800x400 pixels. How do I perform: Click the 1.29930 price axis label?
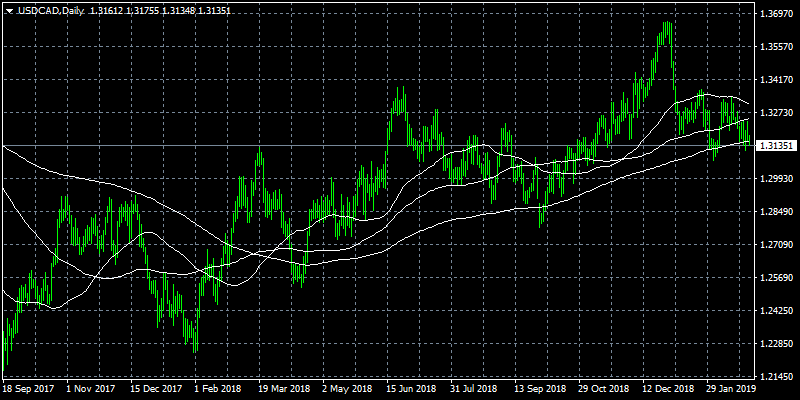point(776,179)
